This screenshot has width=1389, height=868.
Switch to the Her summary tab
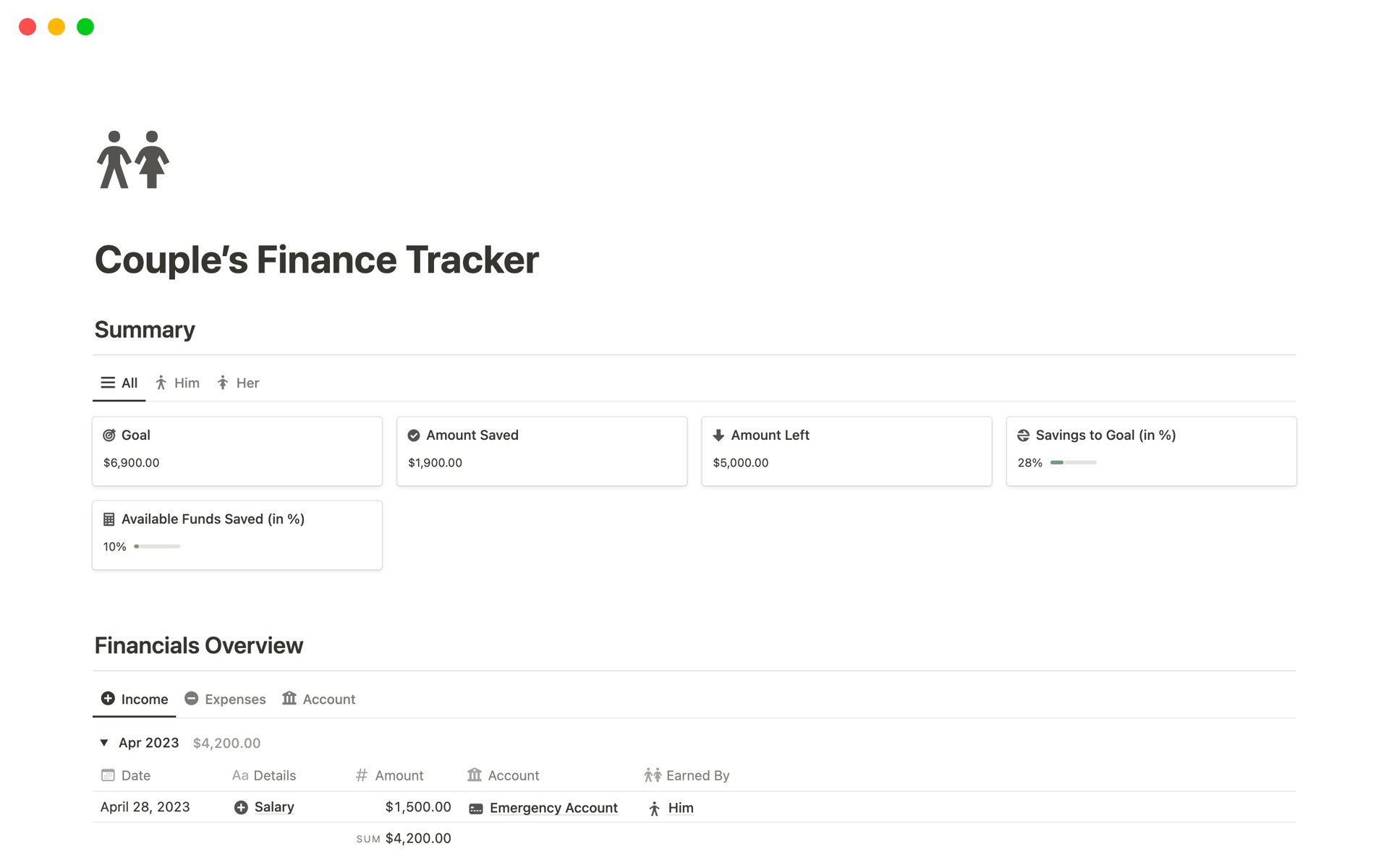[x=239, y=383]
